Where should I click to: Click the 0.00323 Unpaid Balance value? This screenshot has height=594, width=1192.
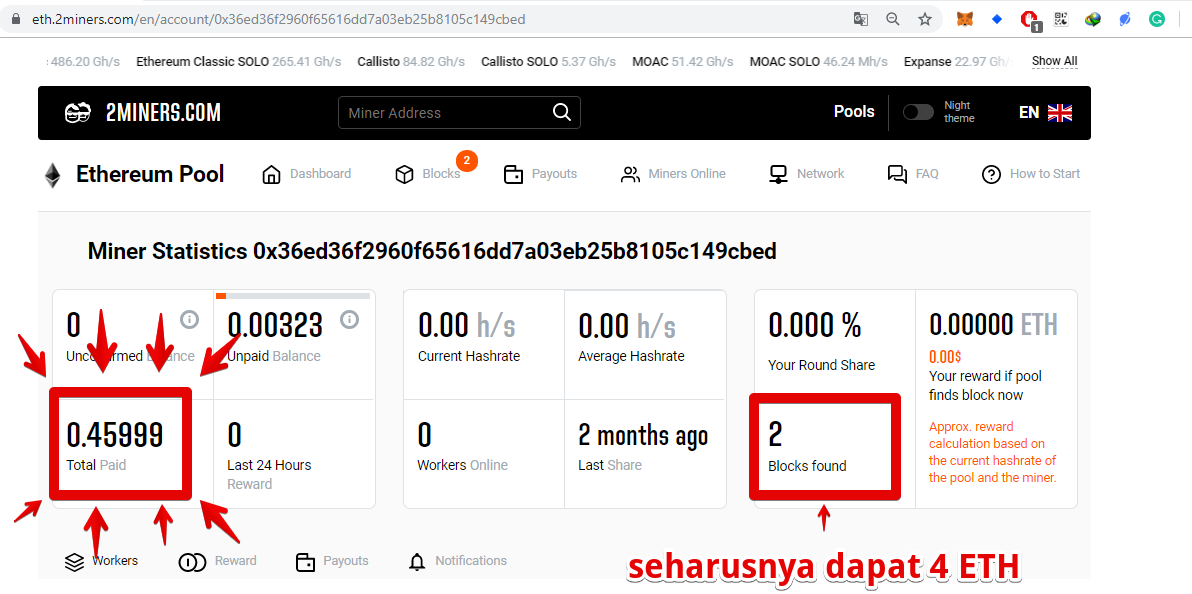point(275,326)
